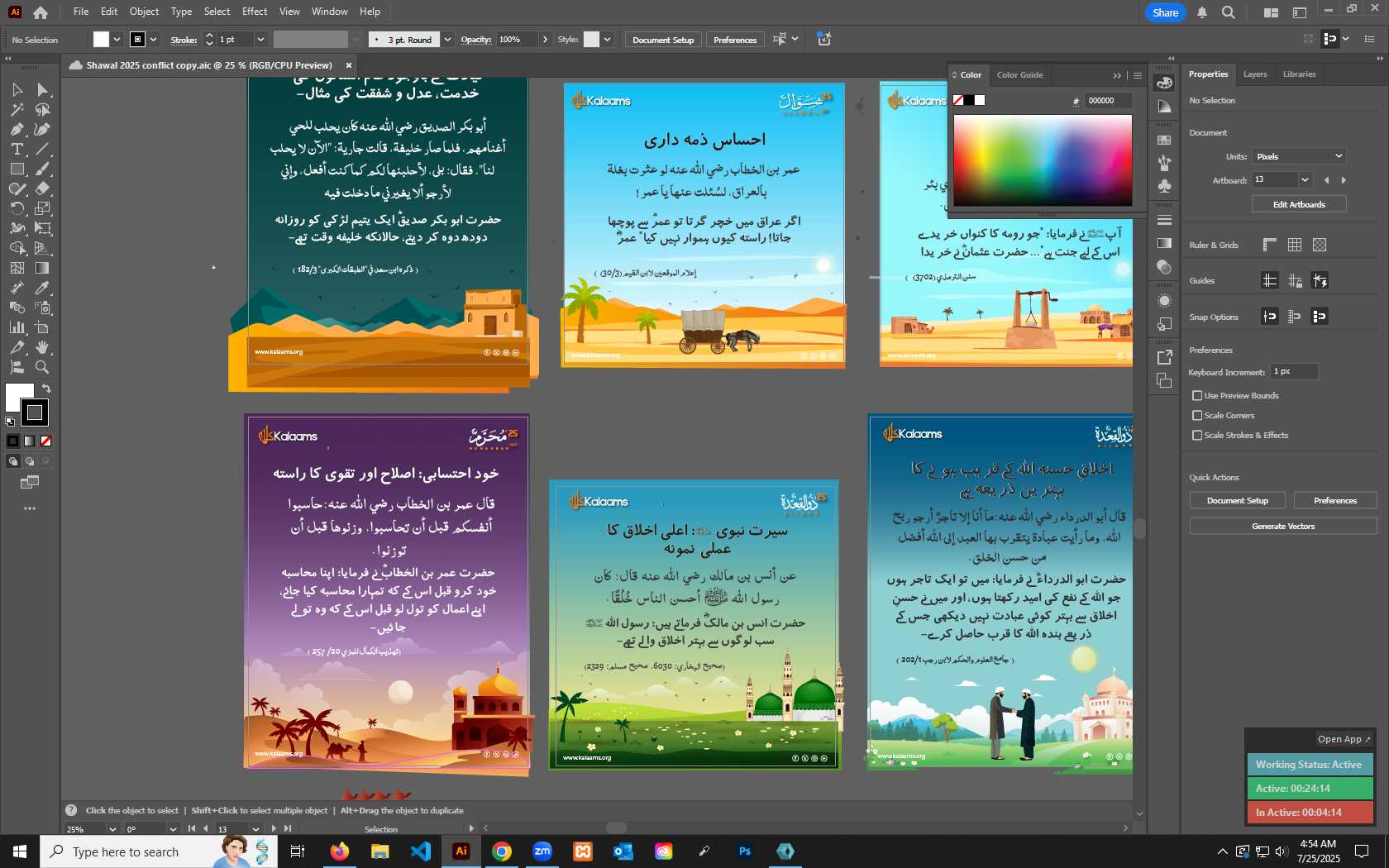
Task: Activate the Lasso tool
Action: [x=42, y=109]
